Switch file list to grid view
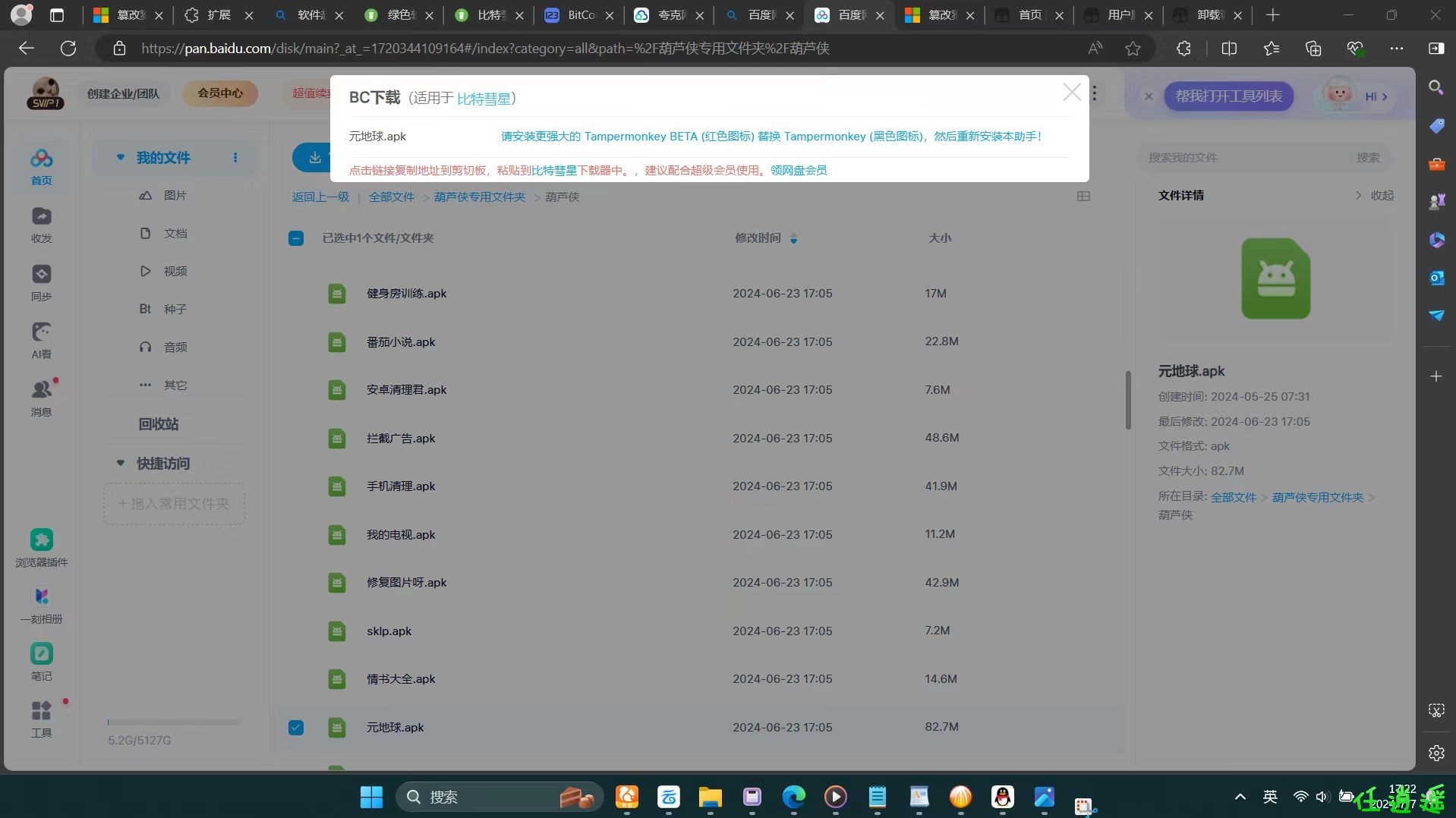This screenshot has height=818, width=1456. pyautogui.click(x=1083, y=197)
